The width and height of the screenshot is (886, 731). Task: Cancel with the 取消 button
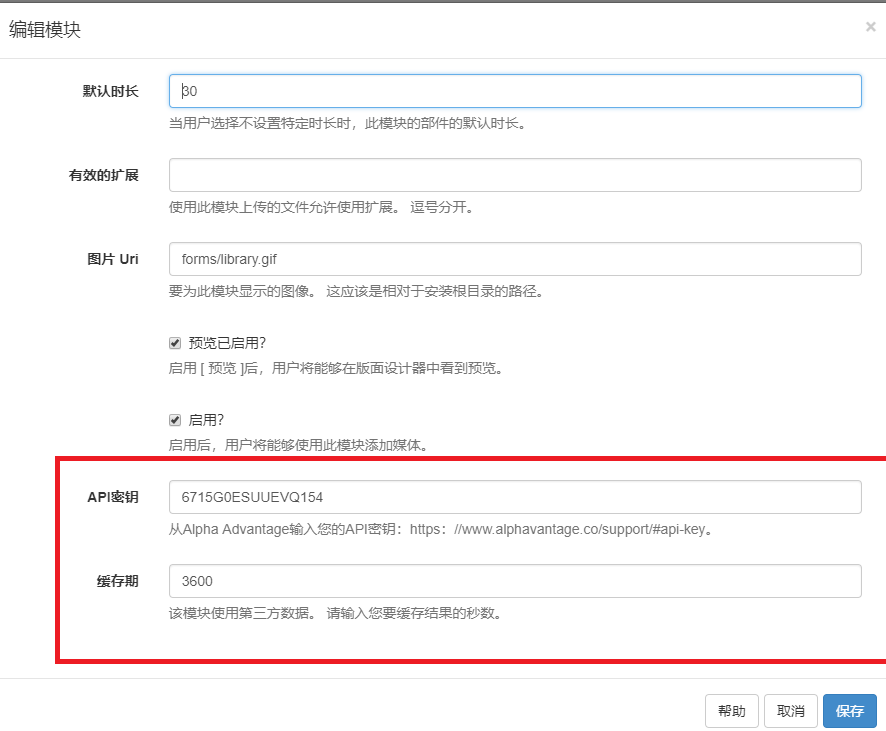pyautogui.click(x=791, y=711)
